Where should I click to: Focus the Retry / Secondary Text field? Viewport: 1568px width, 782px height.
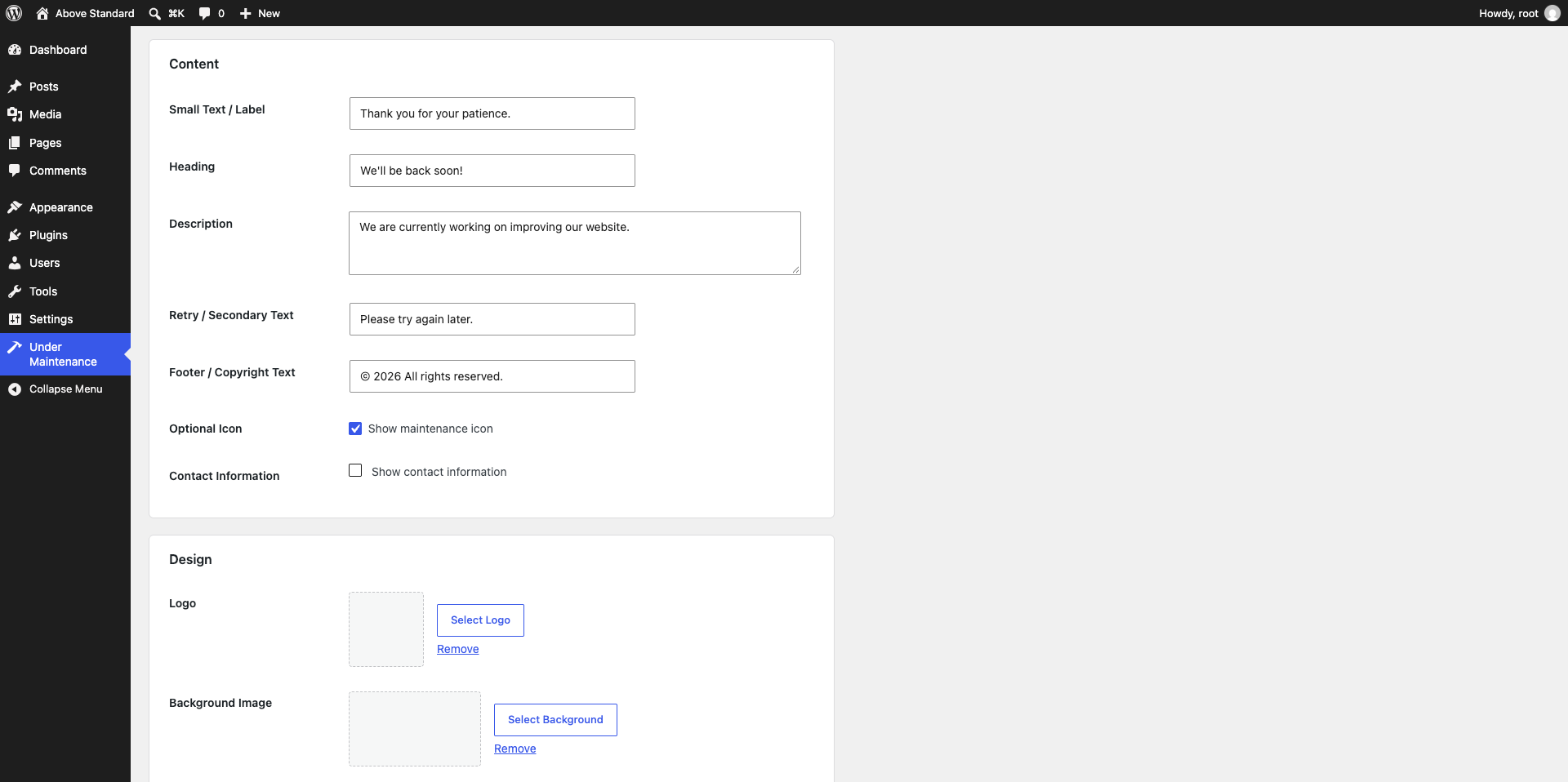(492, 319)
